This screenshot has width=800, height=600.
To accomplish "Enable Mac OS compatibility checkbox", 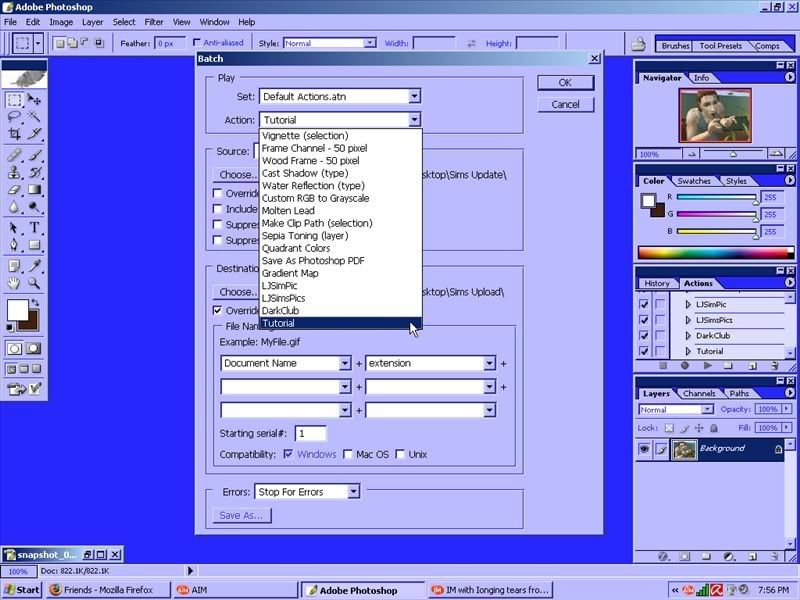I will click(x=348, y=454).
